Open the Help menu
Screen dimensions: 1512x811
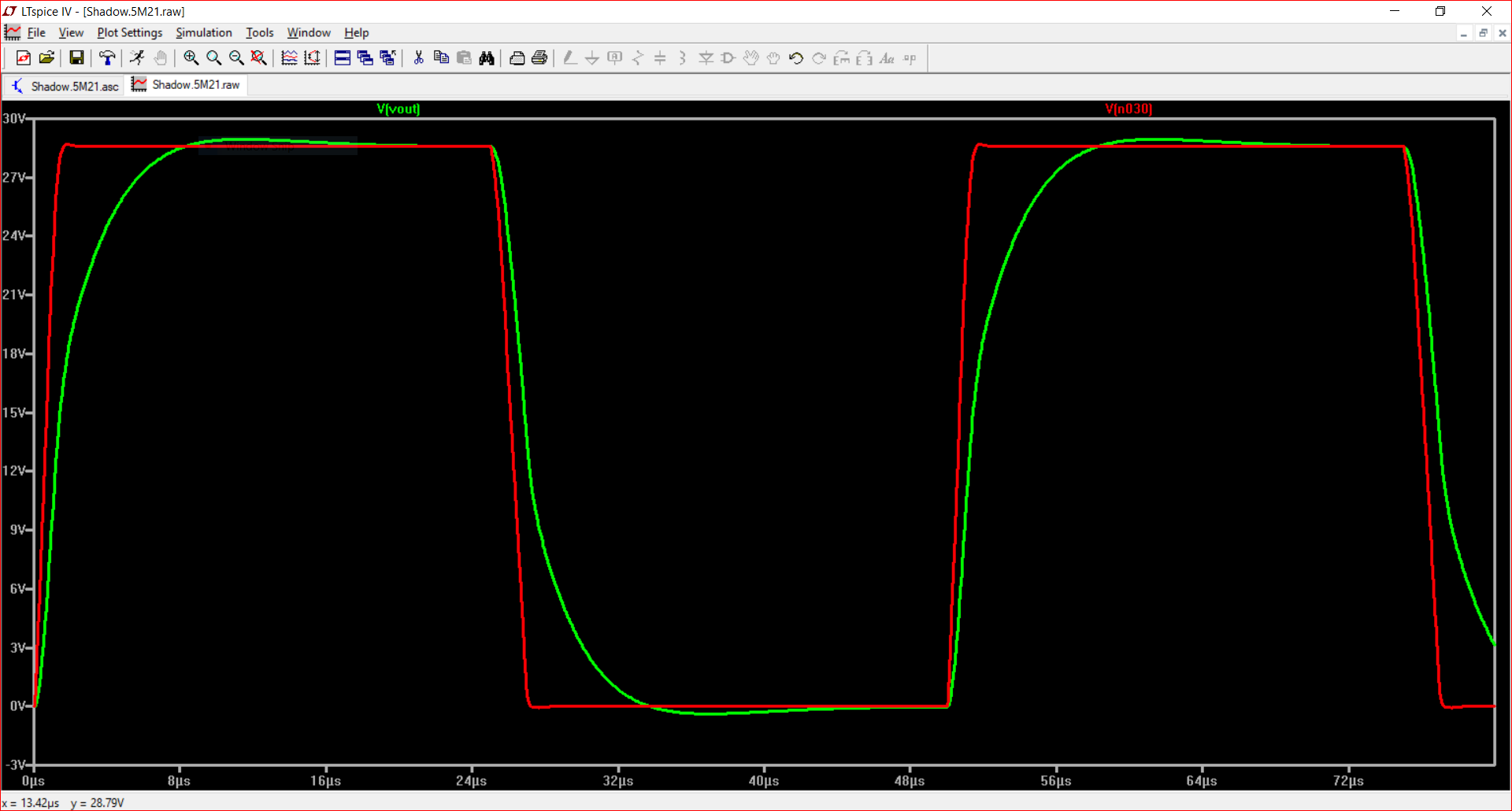pyautogui.click(x=356, y=32)
